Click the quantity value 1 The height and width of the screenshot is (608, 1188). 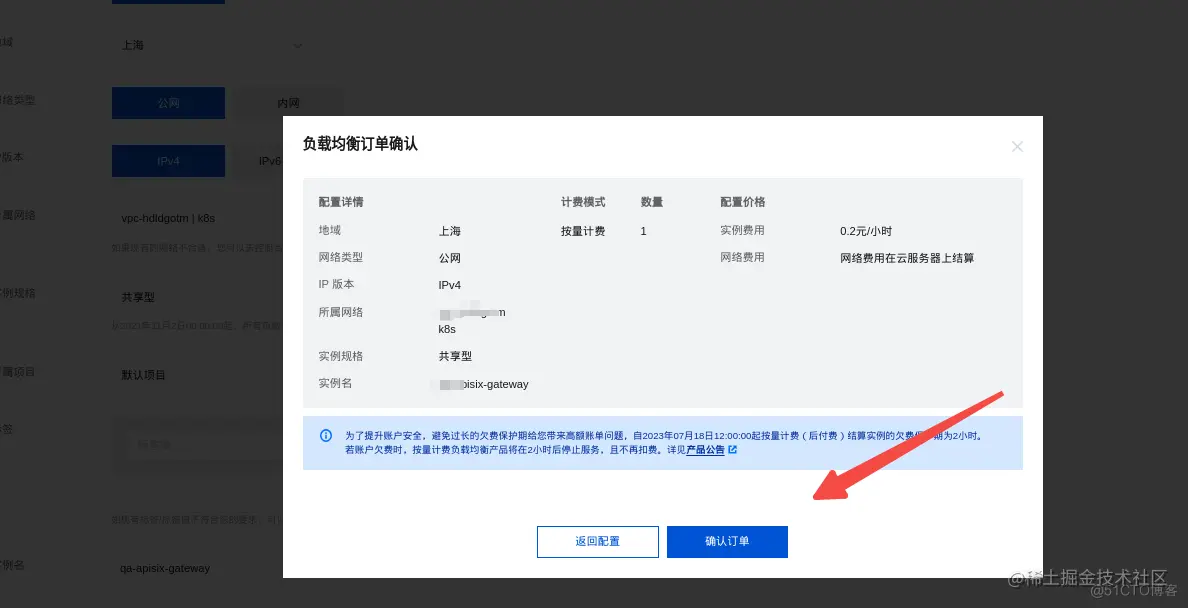[643, 231]
